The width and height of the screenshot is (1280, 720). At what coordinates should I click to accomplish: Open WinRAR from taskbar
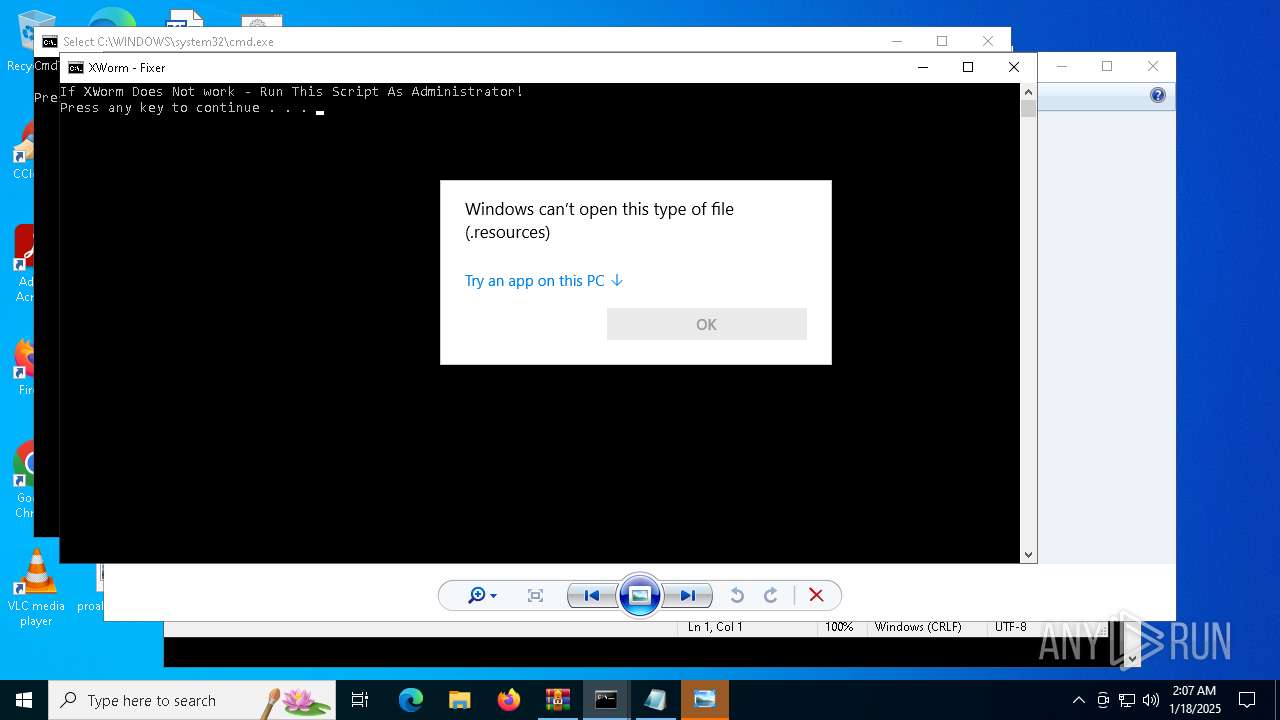(558, 700)
